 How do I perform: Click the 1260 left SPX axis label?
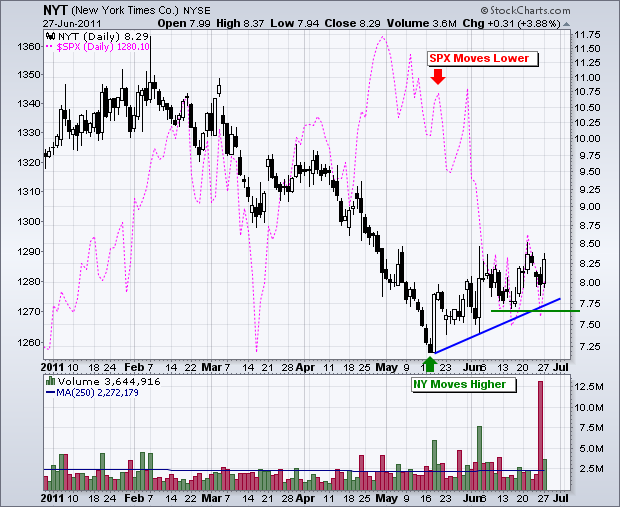click(29, 342)
